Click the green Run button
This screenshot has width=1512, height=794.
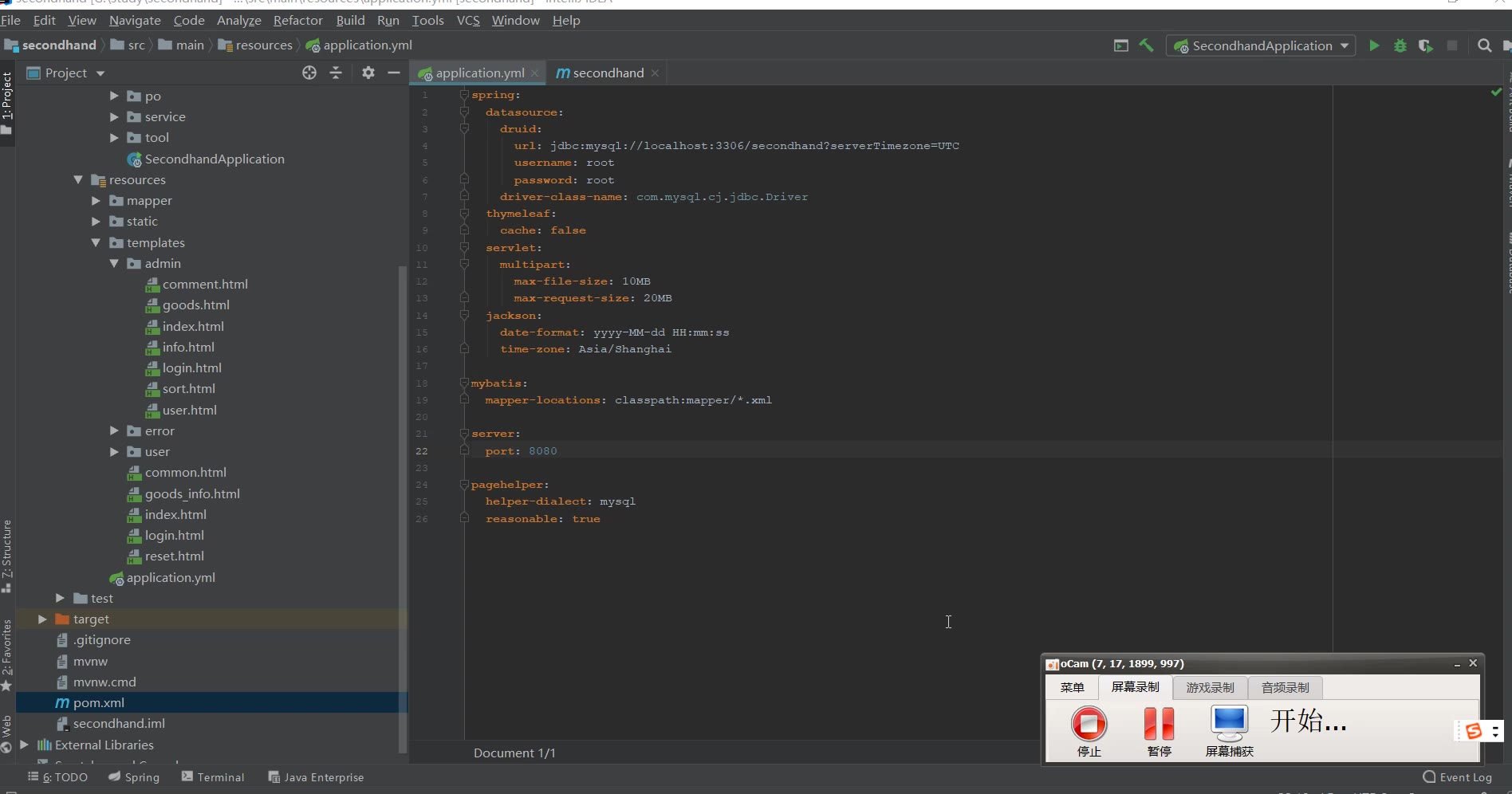[x=1374, y=46]
